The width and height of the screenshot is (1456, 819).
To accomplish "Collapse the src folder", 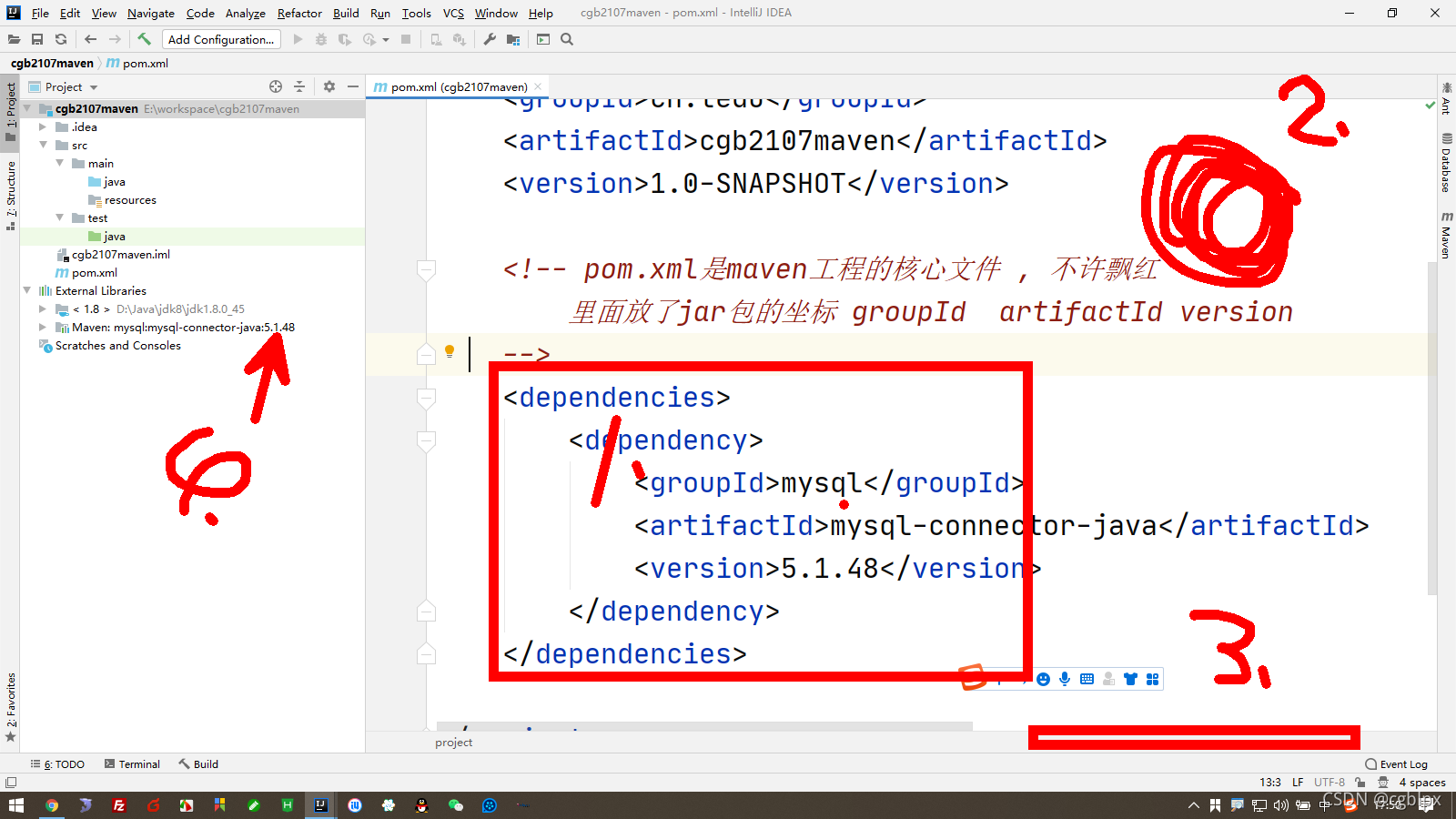I will [x=43, y=145].
